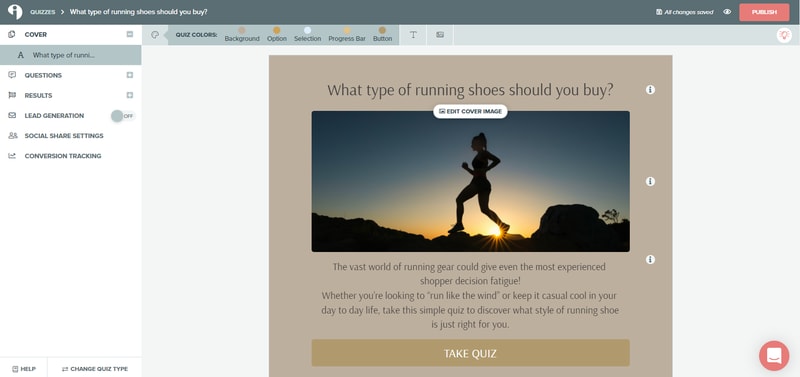Open the font text settings icon
Viewport: 800px width, 377px height.
point(413,35)
